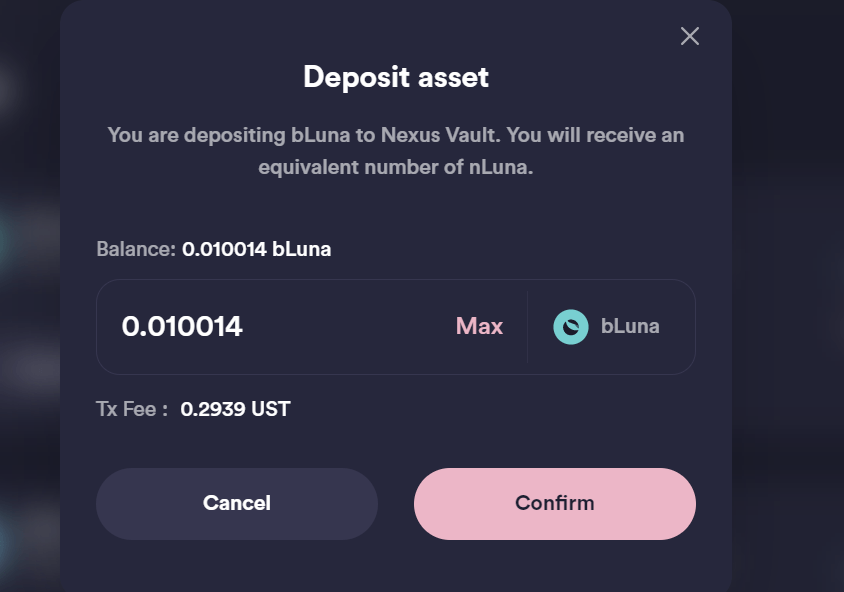Viewport: 844px width, 592px height.
Task: Click the bLuna token name in the amount box
Action: click(630, 327)
